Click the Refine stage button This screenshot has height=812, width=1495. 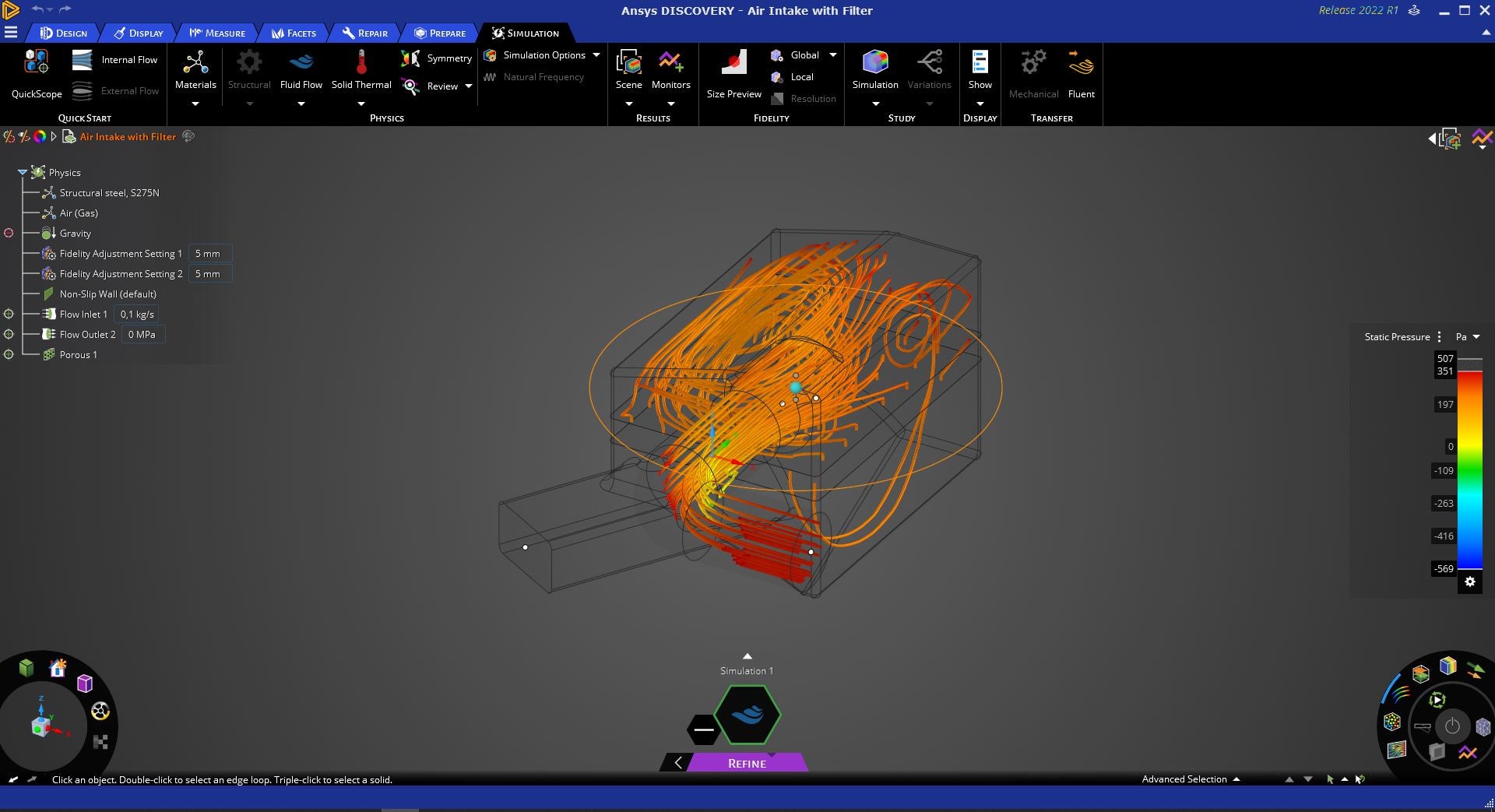[747, 763]
